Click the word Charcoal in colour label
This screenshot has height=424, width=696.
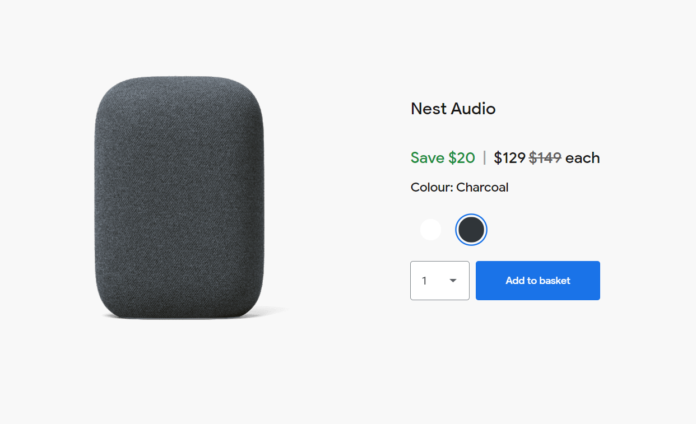[x=482, y=187]
